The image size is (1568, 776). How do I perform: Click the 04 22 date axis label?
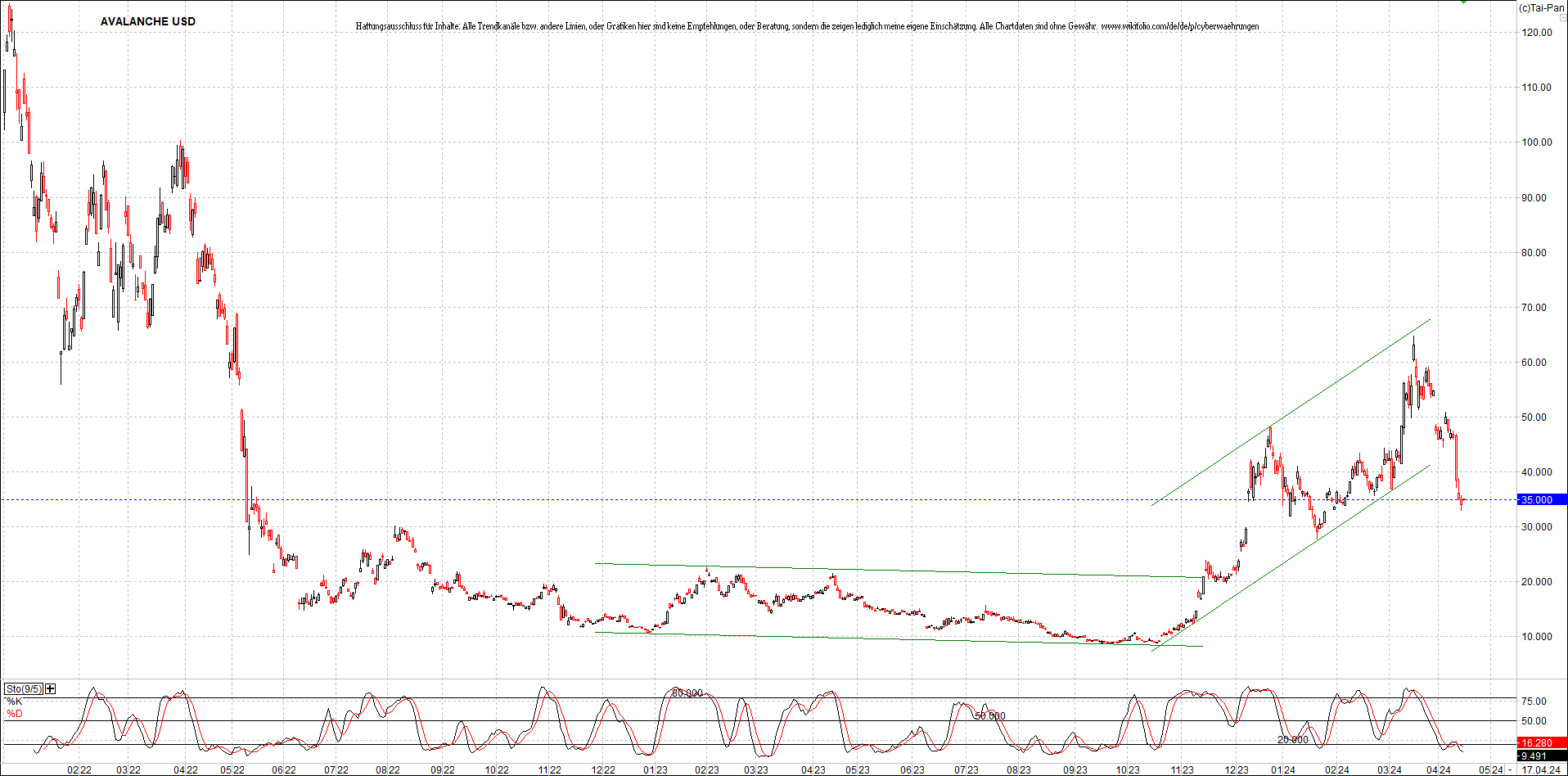[x=186, y=770]
